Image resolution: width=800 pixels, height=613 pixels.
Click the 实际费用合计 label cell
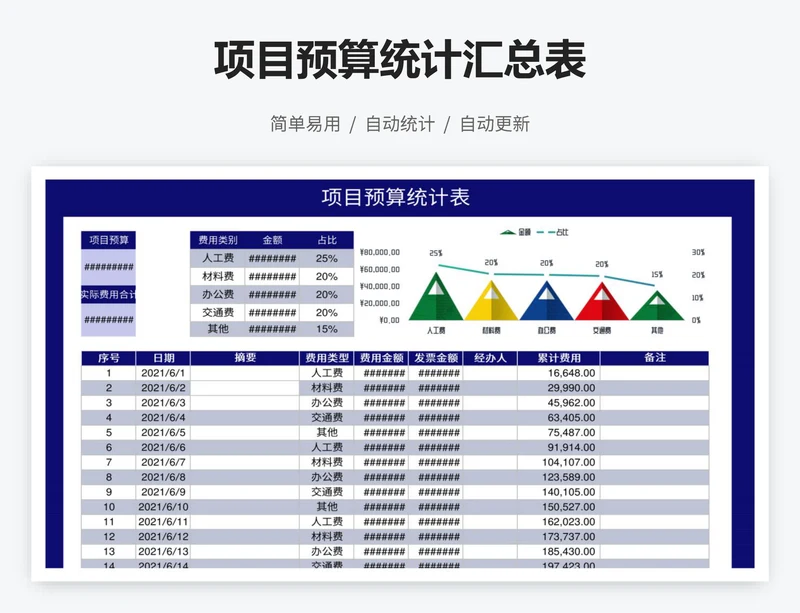click(x=108, y=295)
